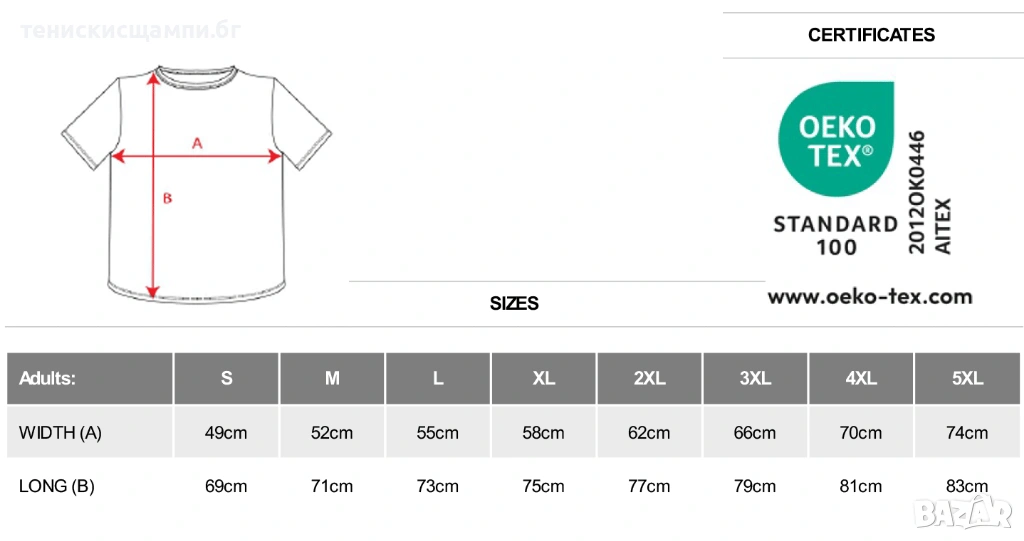This screenshot has height=541, width=1024.
Task: Choose the 5XL size column header
Action: [x=967, y=379]
